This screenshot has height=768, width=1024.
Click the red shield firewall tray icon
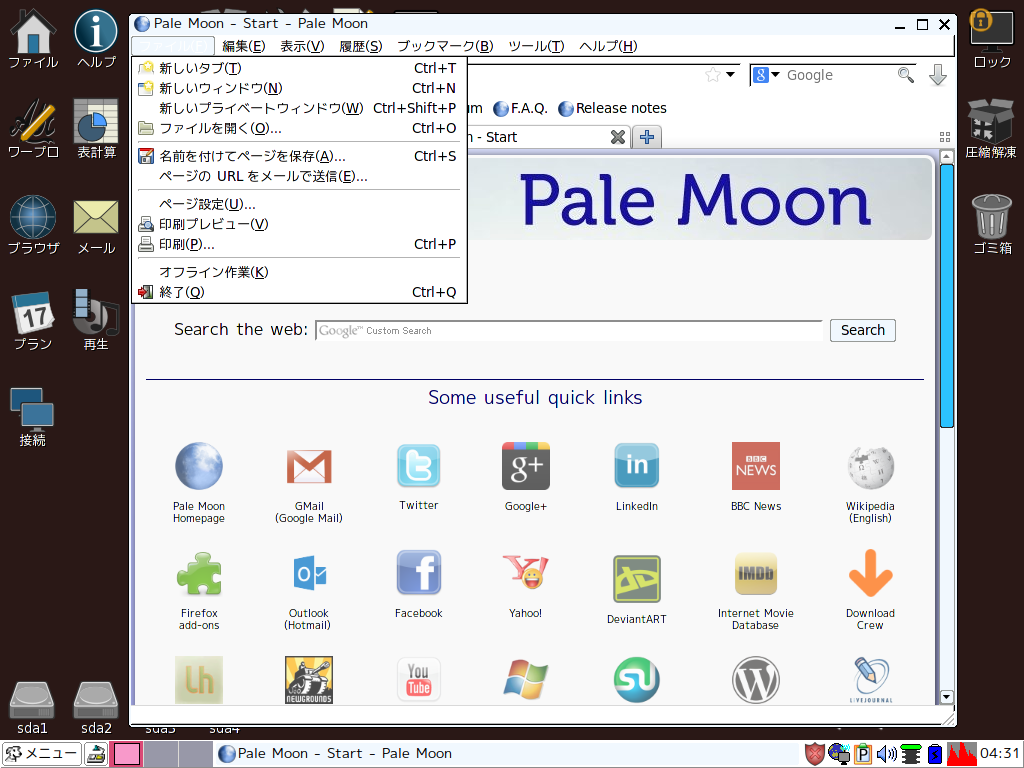(x=814, y=754)
